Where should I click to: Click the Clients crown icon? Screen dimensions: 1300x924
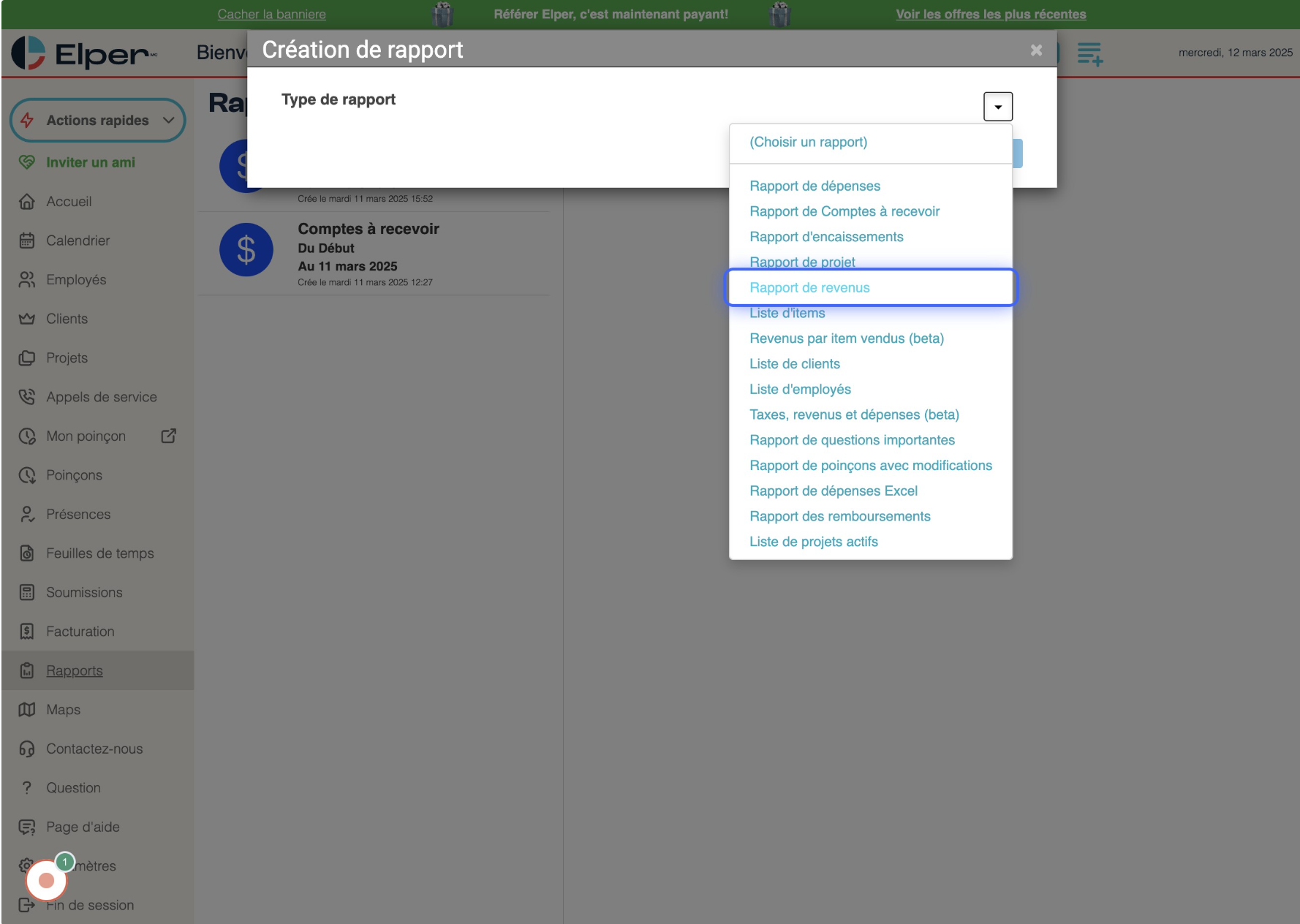pos(27,319)
